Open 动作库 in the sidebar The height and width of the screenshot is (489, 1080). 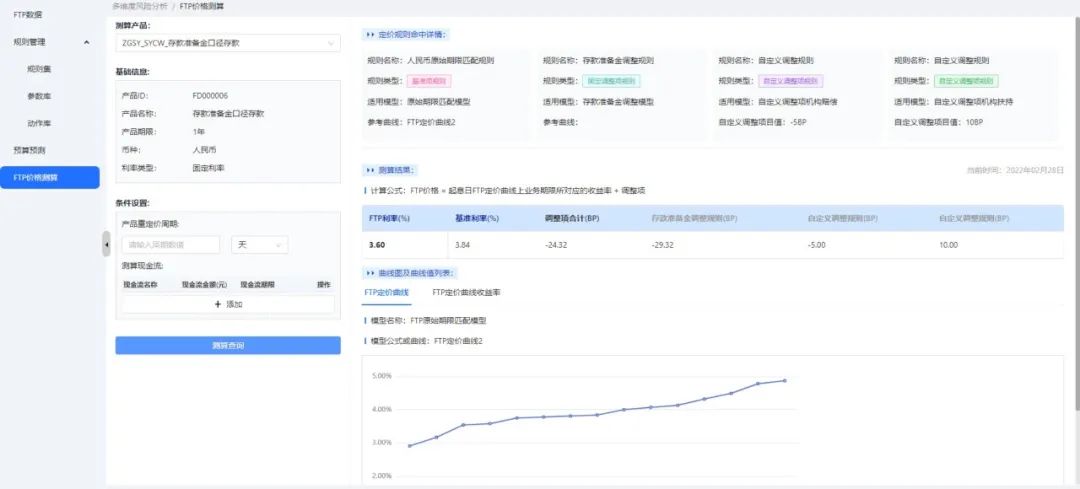39,123
